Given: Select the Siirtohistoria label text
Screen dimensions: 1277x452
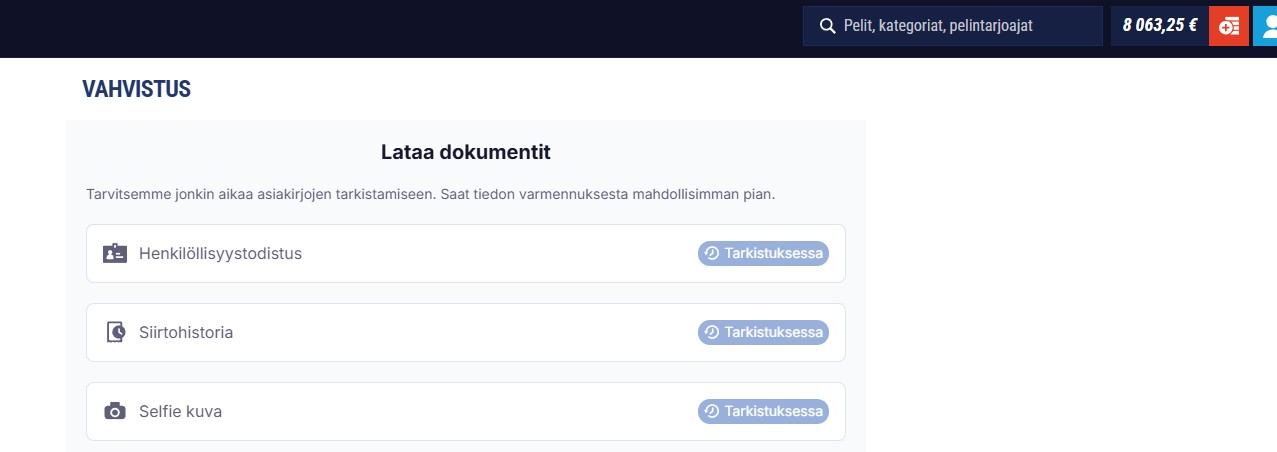Looking at the screenshot, I should [186, 333].
